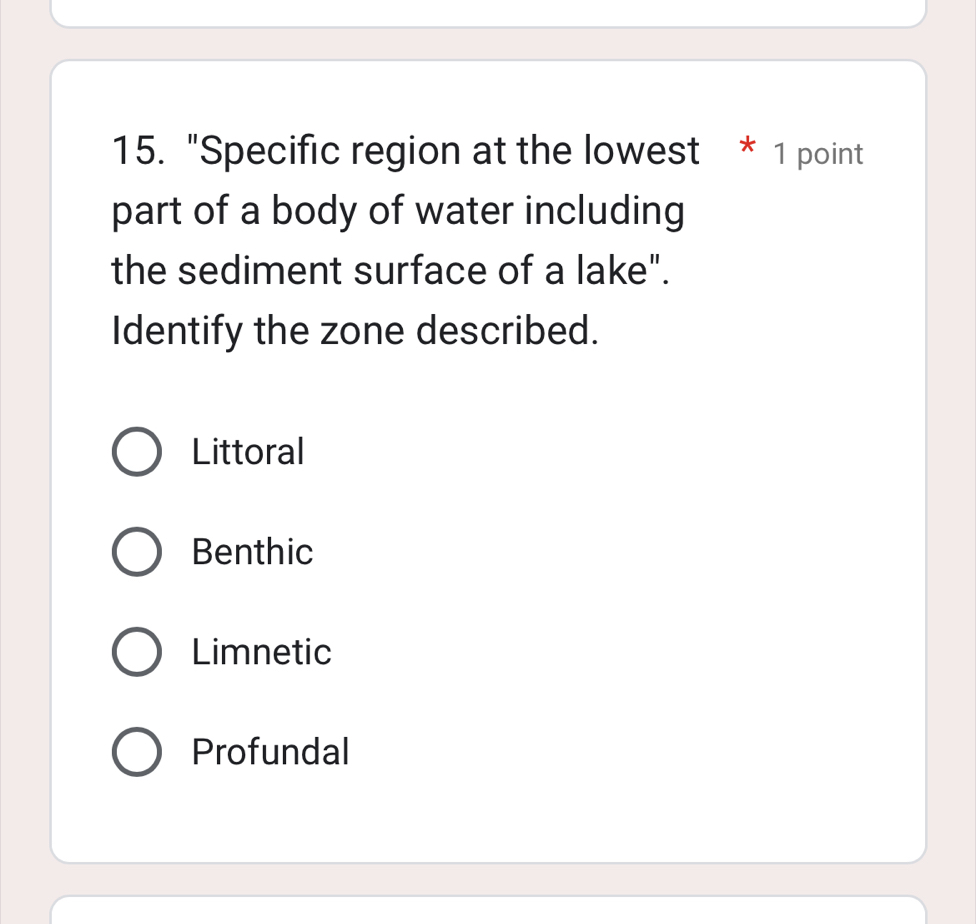Mark the Limnetic radio button
This screenshot has height=924, width=976.
pyautogui.click(x=136, y=653)
